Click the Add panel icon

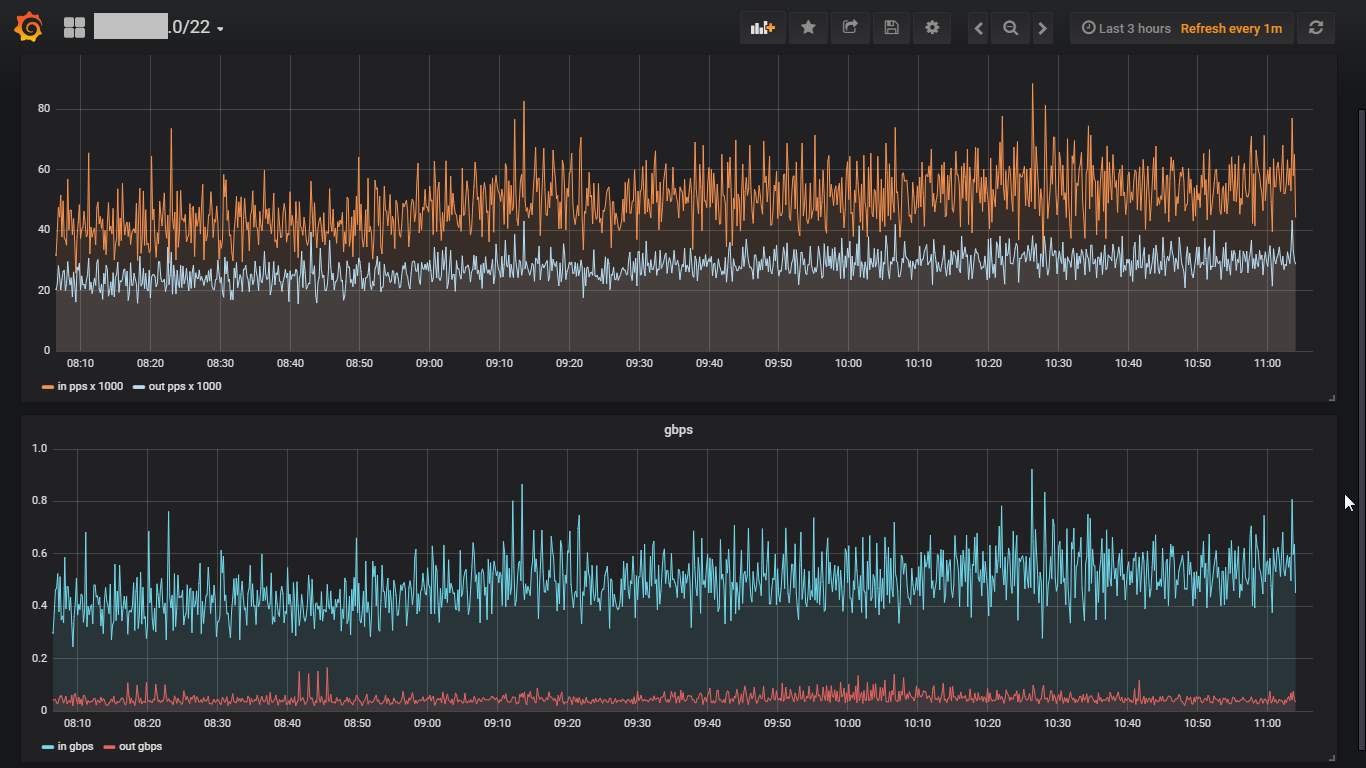tap(763, 28)
